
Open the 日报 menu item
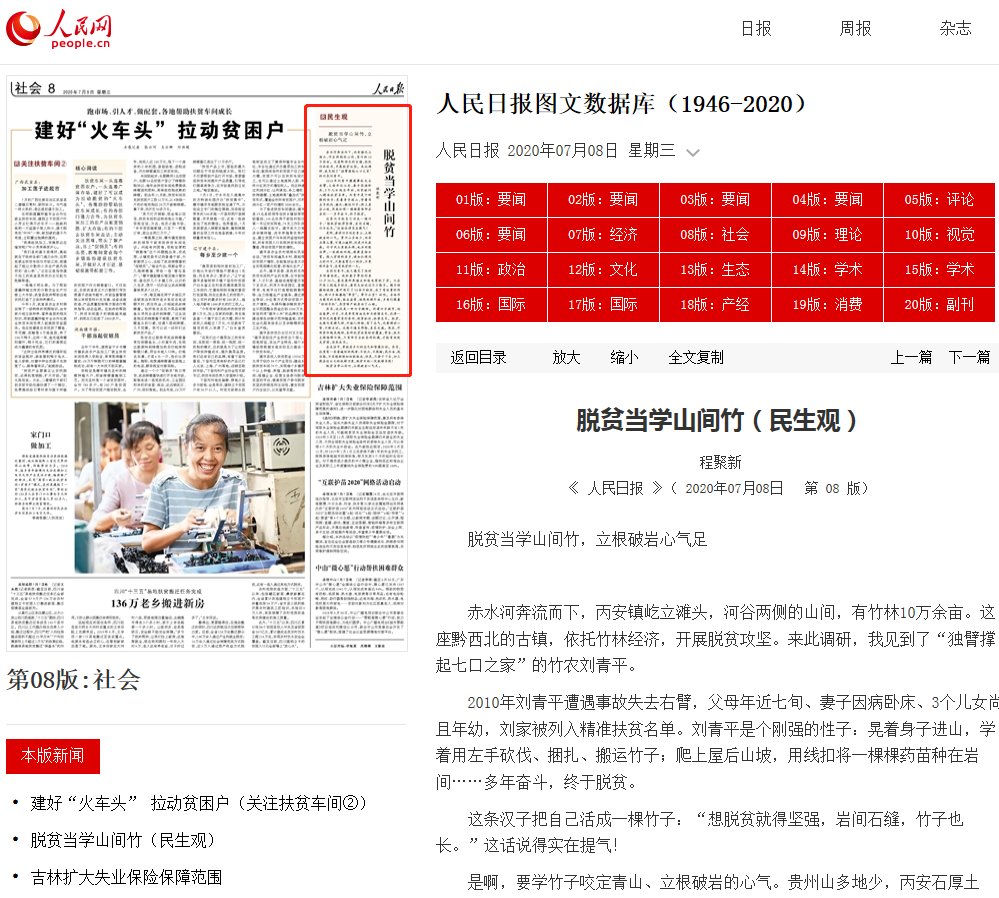pos(756,29)
